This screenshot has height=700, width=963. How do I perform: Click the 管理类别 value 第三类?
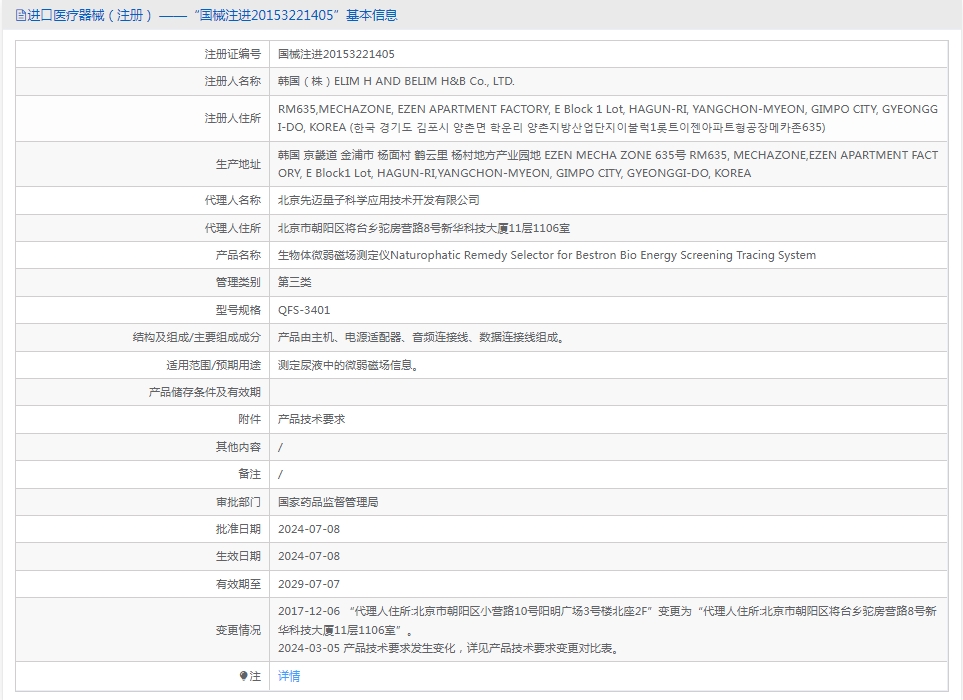(x=295, y=282)
